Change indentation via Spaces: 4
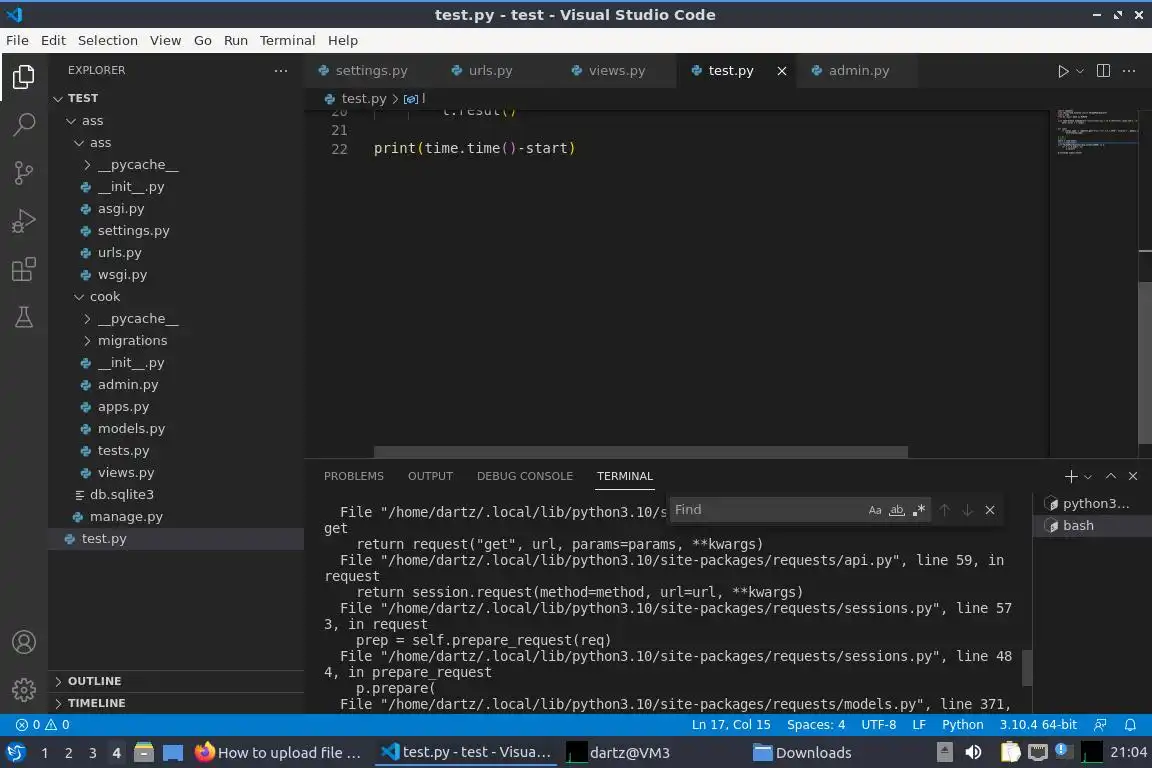Screen dimensions: 1152x768 coord(816,725)
